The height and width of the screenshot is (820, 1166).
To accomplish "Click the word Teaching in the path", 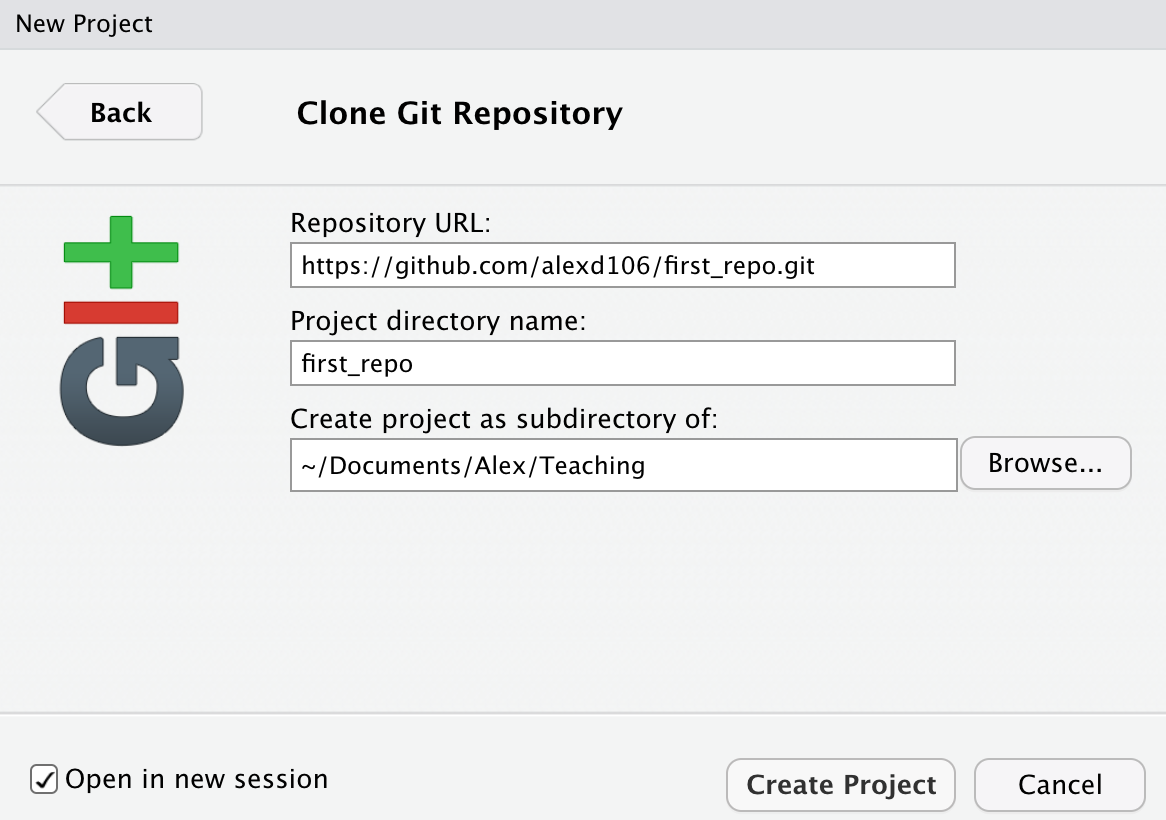I will 588,465.
